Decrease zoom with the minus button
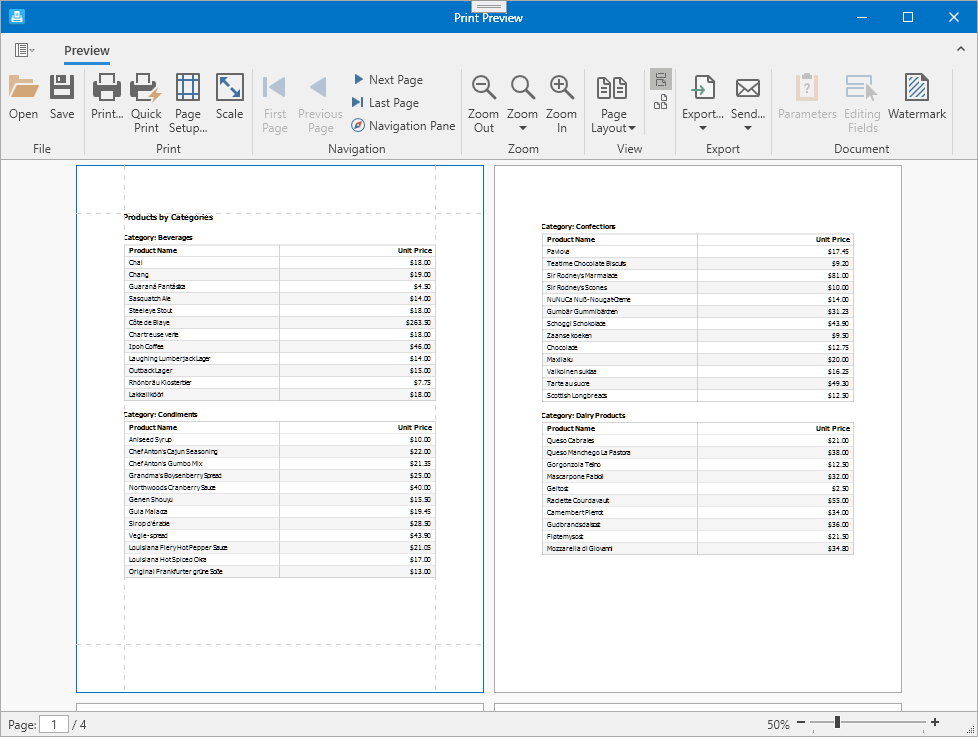 [801, 722]
